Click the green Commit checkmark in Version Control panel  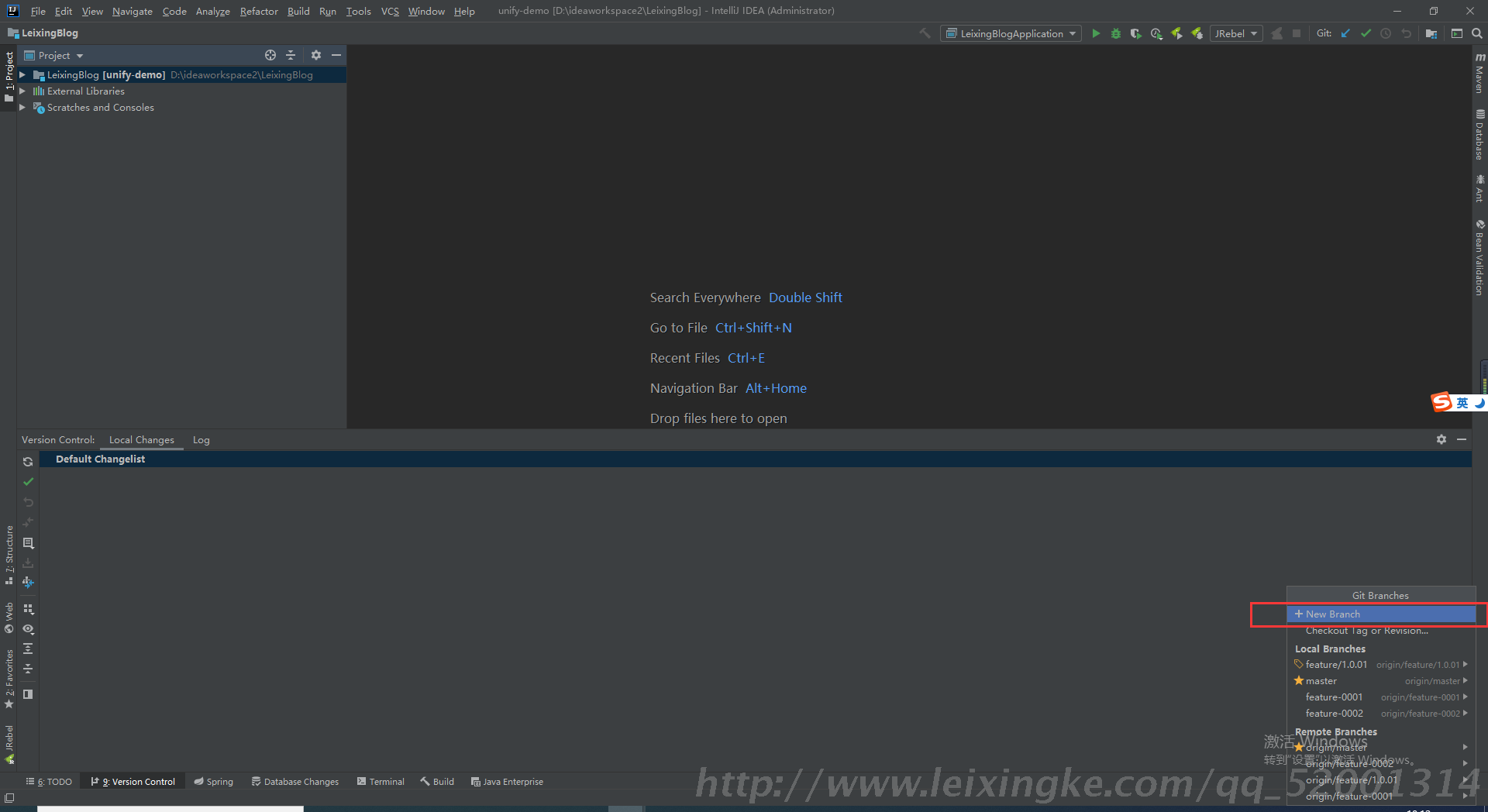coord(28,482)
